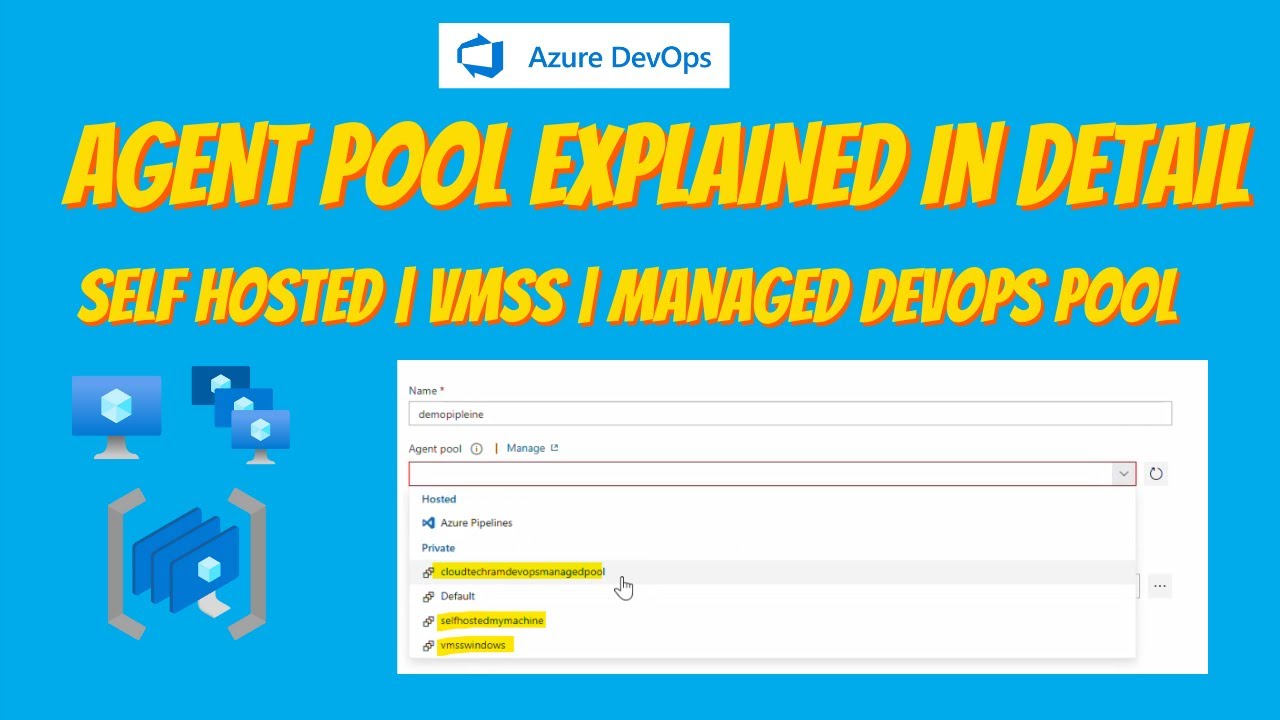Click the pool icon beside vmsswindows
This screenshot has height=720, width=1280.
pos(428,646)
